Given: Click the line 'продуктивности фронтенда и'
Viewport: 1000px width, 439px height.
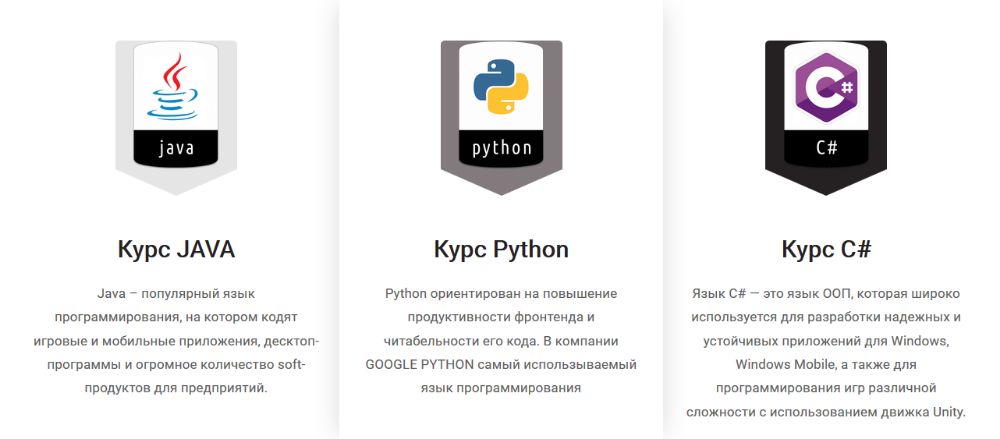Looking at the screenshot, I should pos(501,318).
